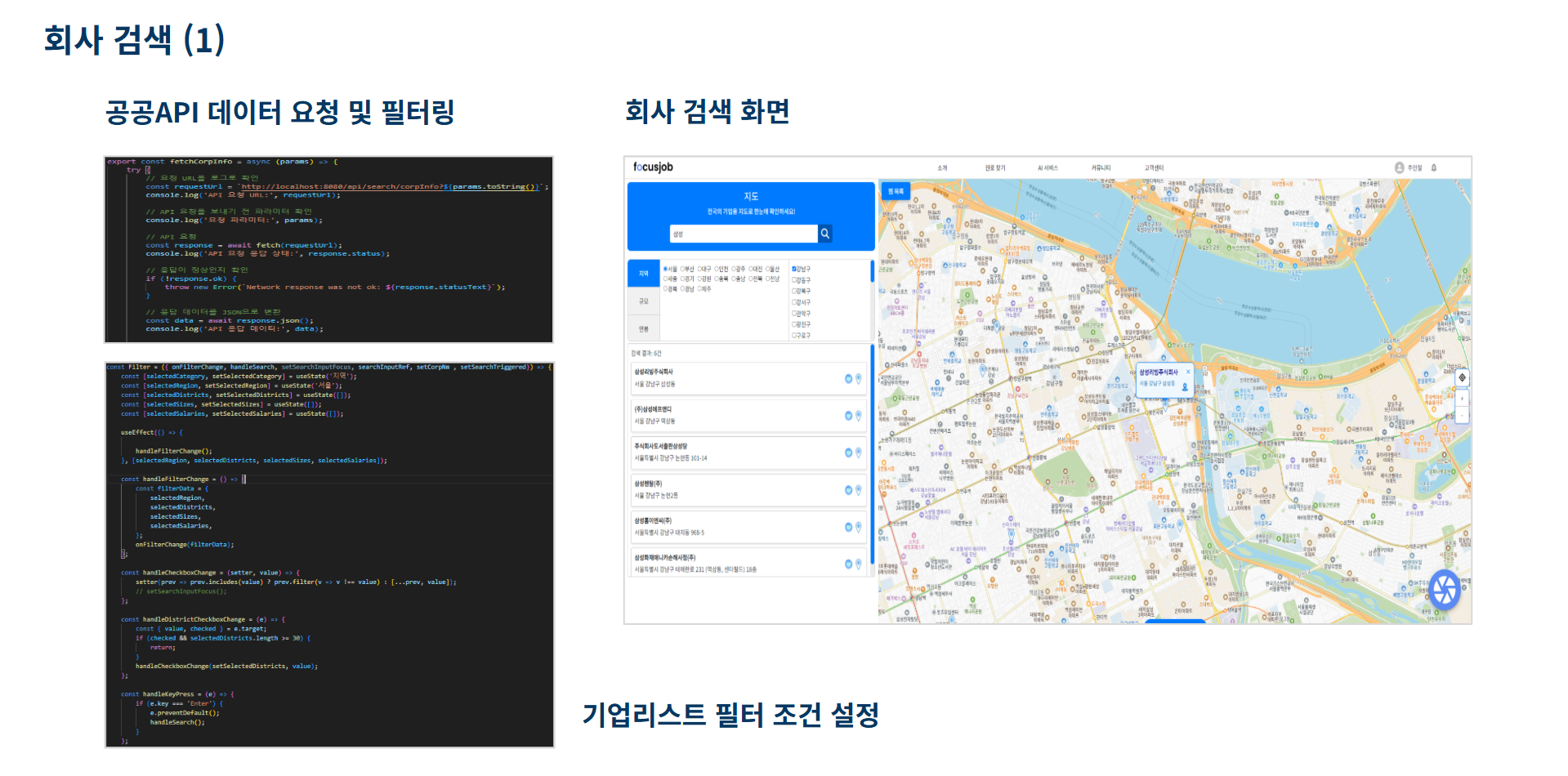Screen dimensions: 1568x776
Task: Zoom in the map with plus button
Action: (x=1462, y=399)
